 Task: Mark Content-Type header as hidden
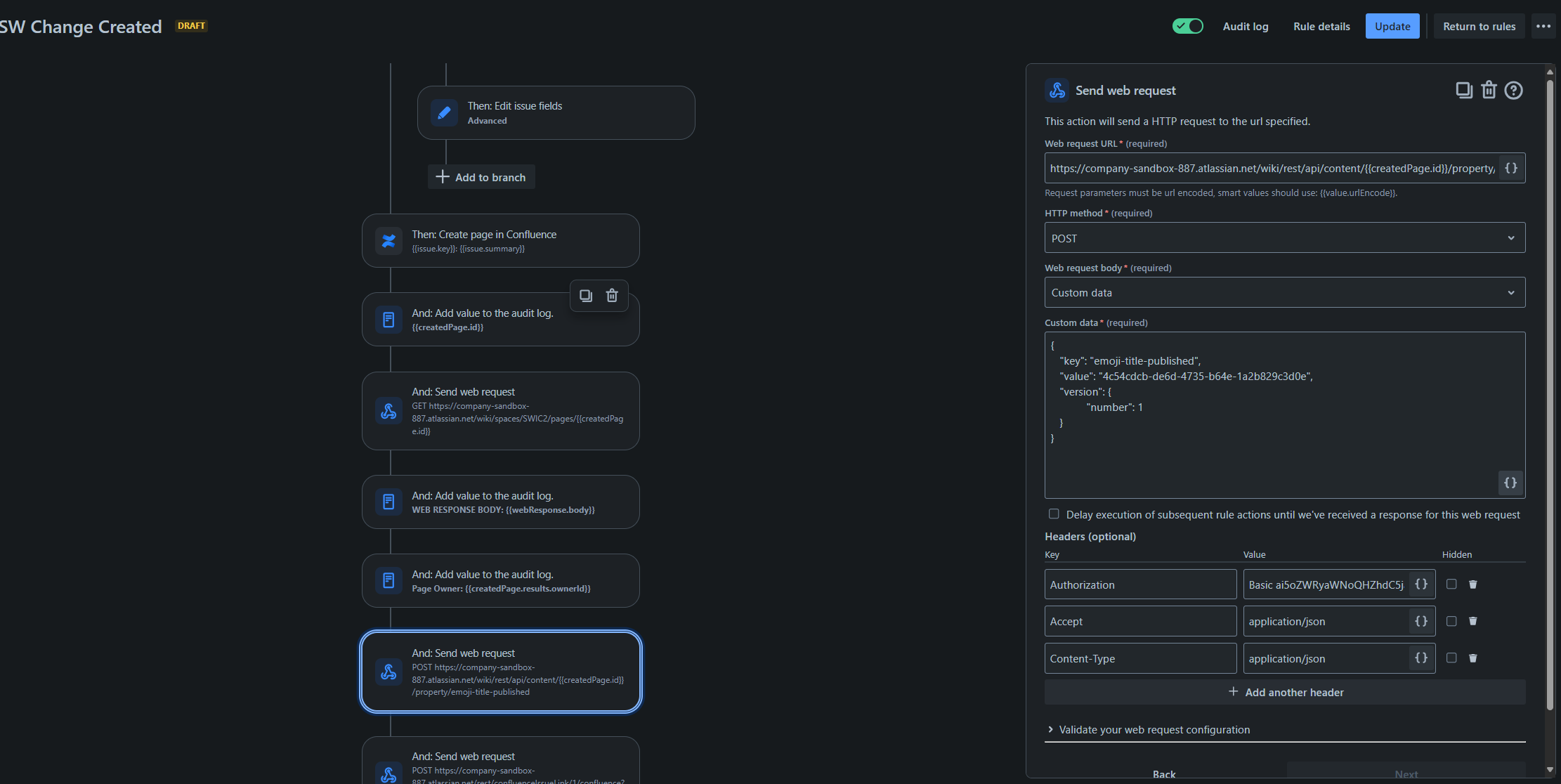click(1451, 658)
